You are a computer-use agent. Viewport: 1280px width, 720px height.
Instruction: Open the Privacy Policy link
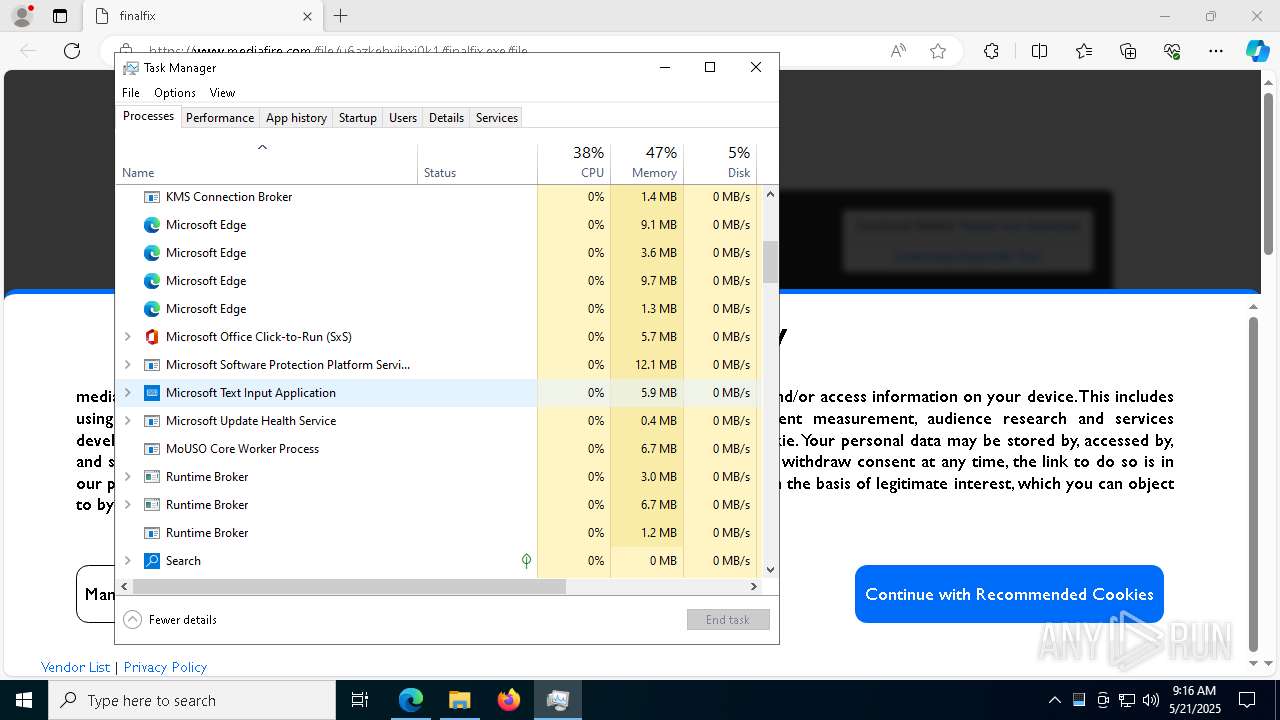(165, 667)
